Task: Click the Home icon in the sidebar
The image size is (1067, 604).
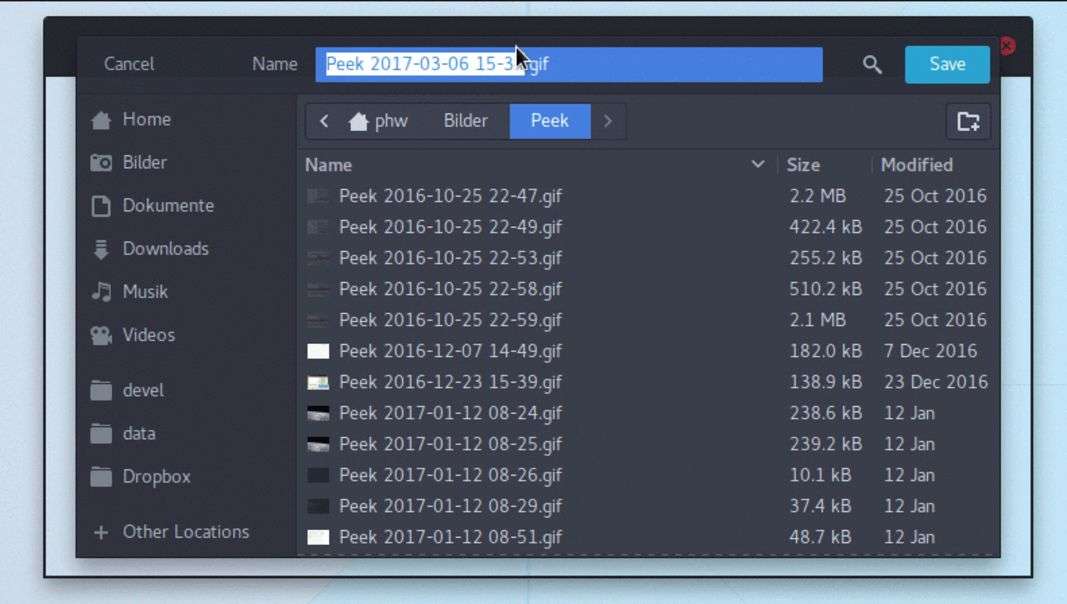Action: pos(101,120)
